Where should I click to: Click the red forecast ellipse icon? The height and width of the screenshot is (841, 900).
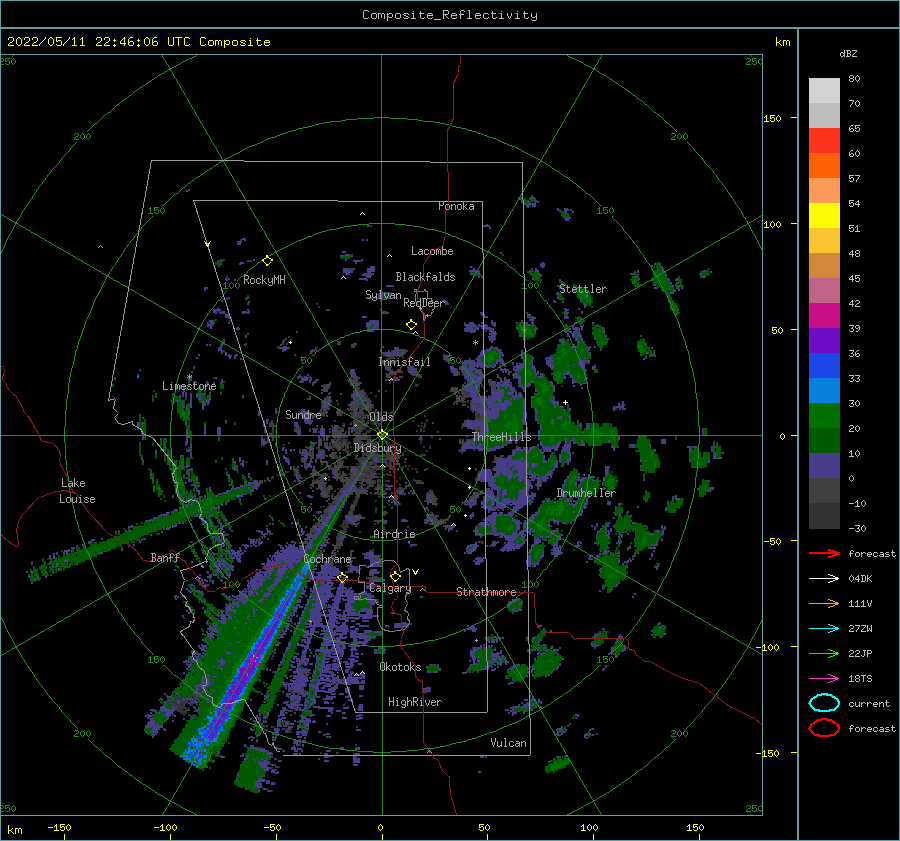coord(824,728)
